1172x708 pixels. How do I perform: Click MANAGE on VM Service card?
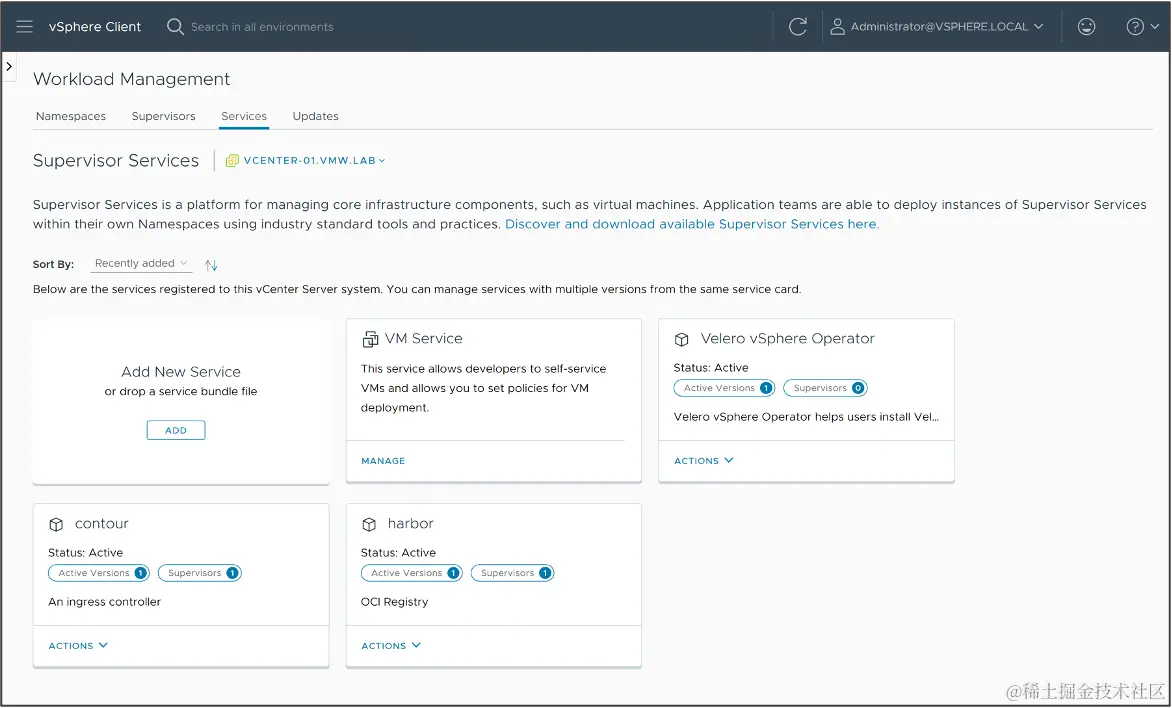(x=383, y=461)
